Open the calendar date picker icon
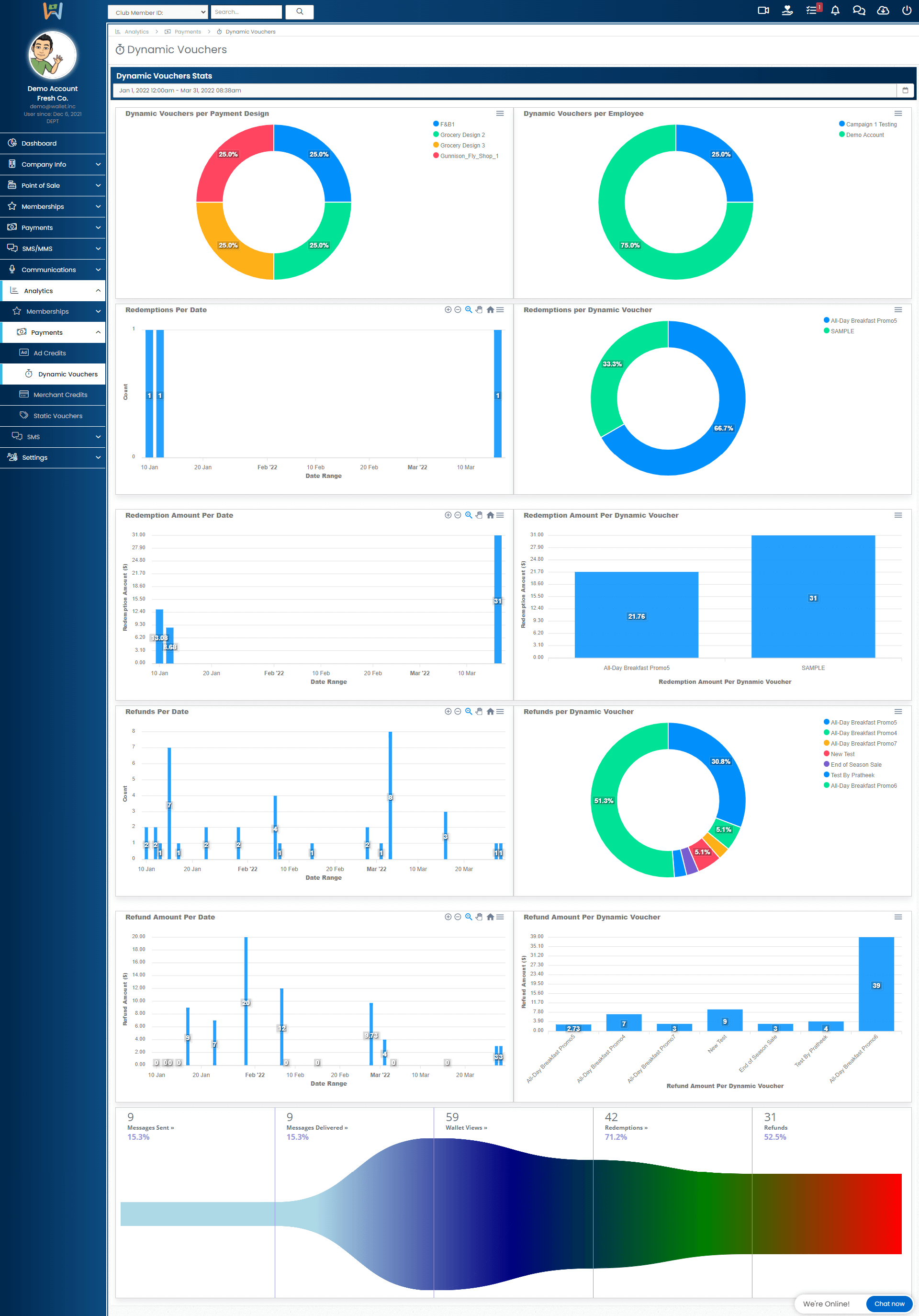 pos(905,90)
